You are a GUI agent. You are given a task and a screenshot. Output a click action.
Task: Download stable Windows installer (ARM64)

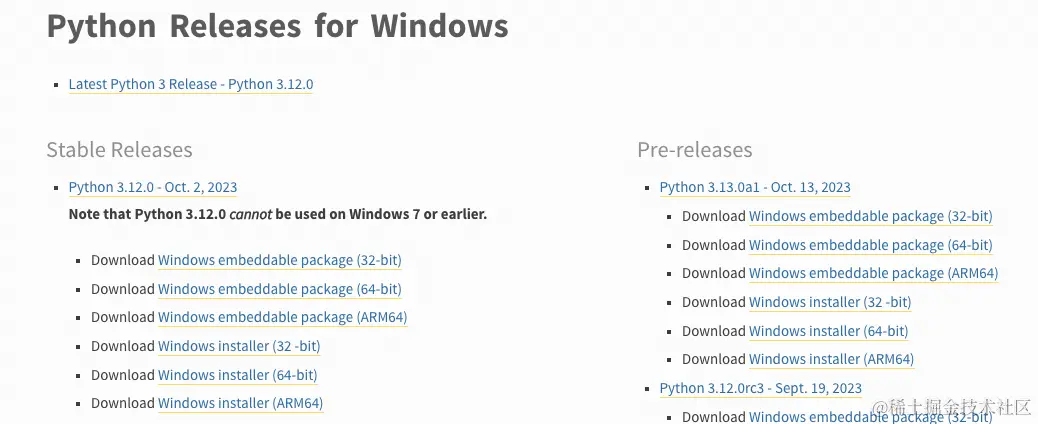pos(240,403)
